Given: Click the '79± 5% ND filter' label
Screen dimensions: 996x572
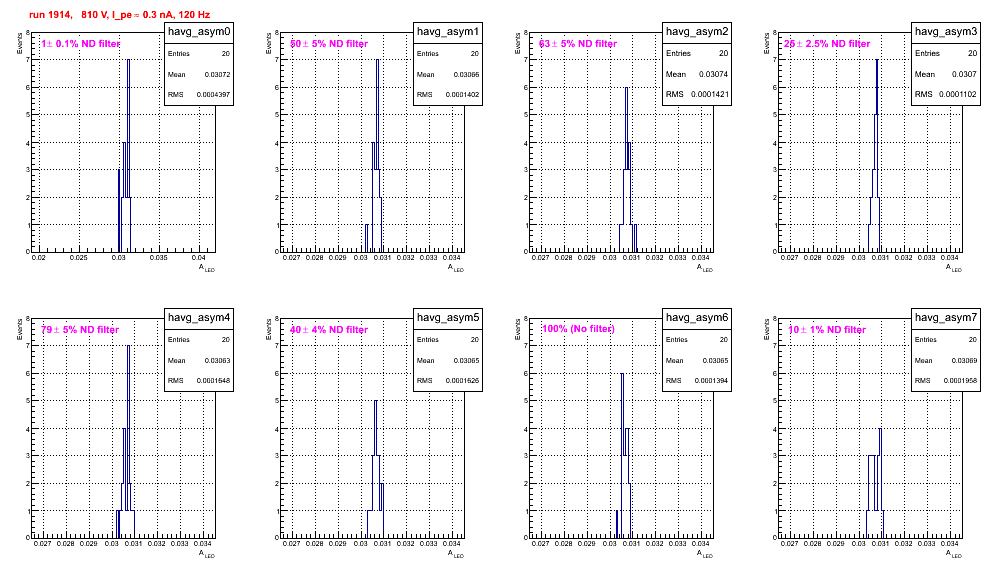Looking at the screenshot, I should tap(80, 330).
